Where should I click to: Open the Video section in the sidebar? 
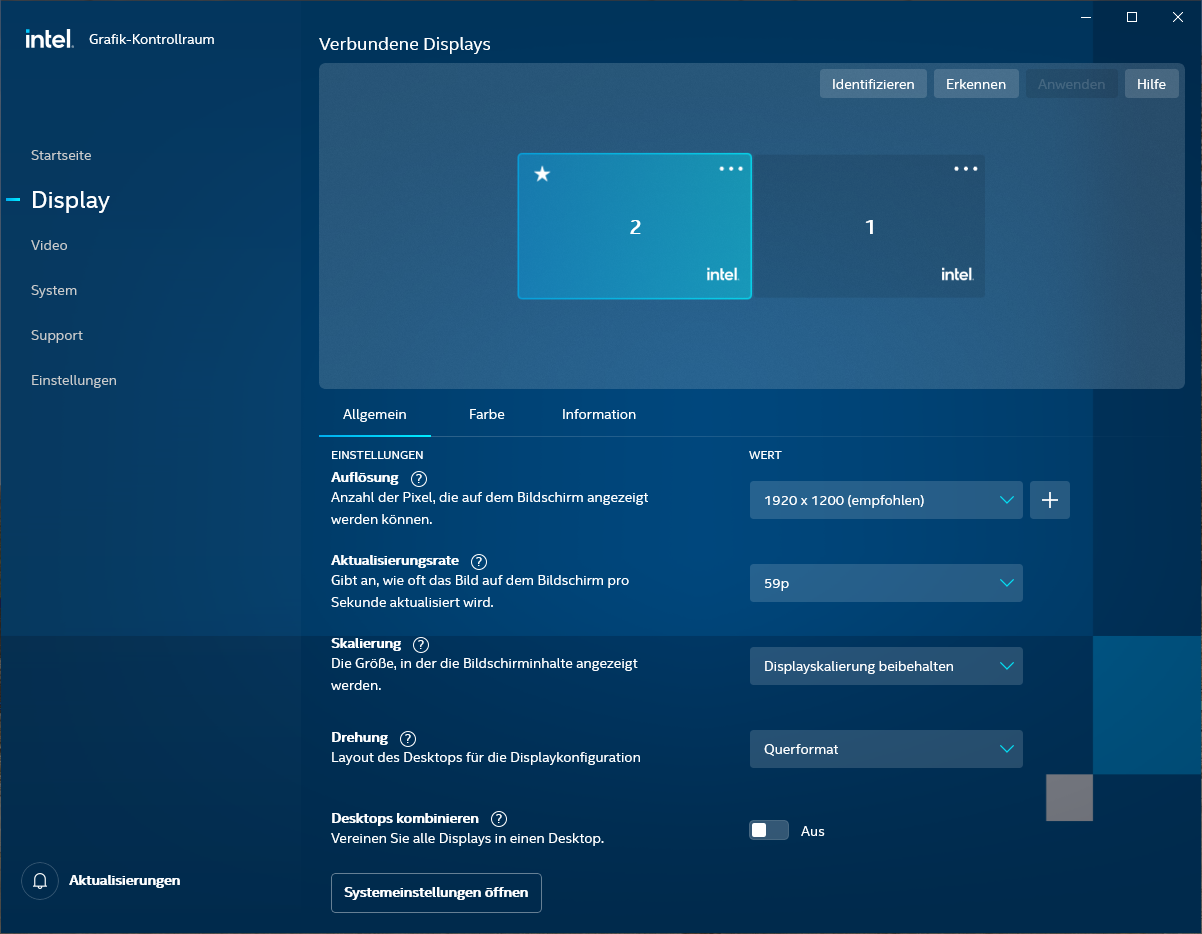49,246
